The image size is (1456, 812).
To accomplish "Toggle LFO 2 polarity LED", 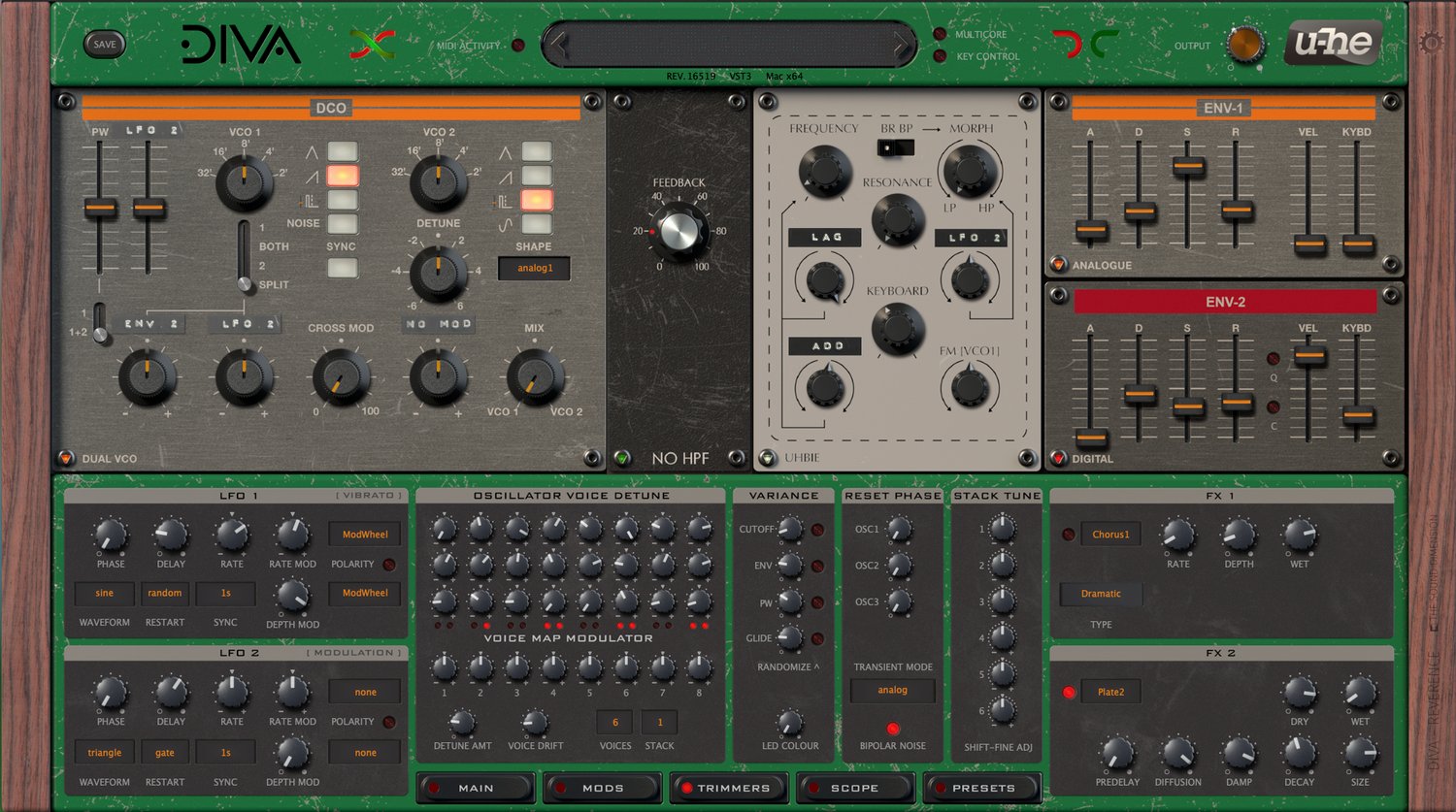I will pos(389,722).
